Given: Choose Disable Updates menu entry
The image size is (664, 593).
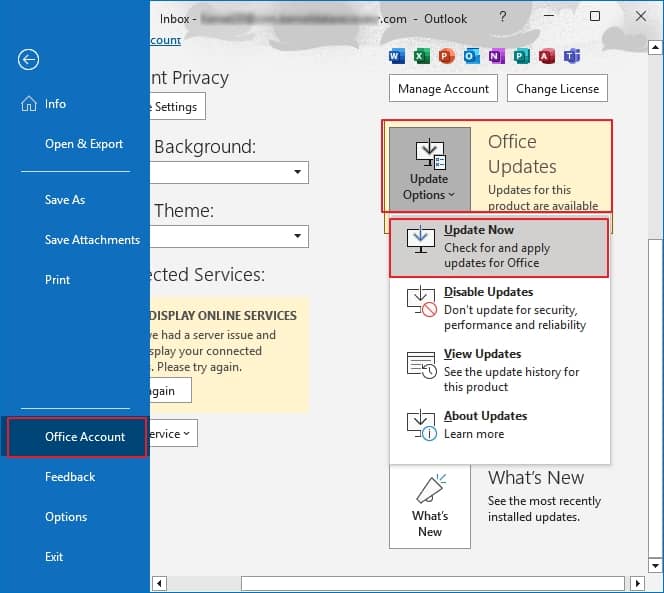Looking at the screenshot, I should click(499, 309).
